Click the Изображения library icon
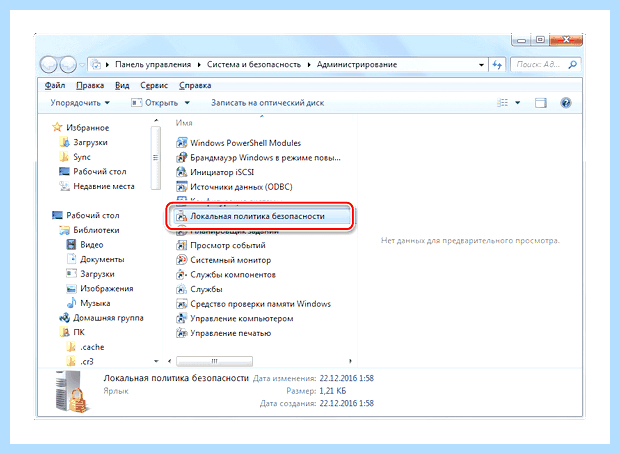This screenshot has height=454, width=620. (x=71, y=288)
